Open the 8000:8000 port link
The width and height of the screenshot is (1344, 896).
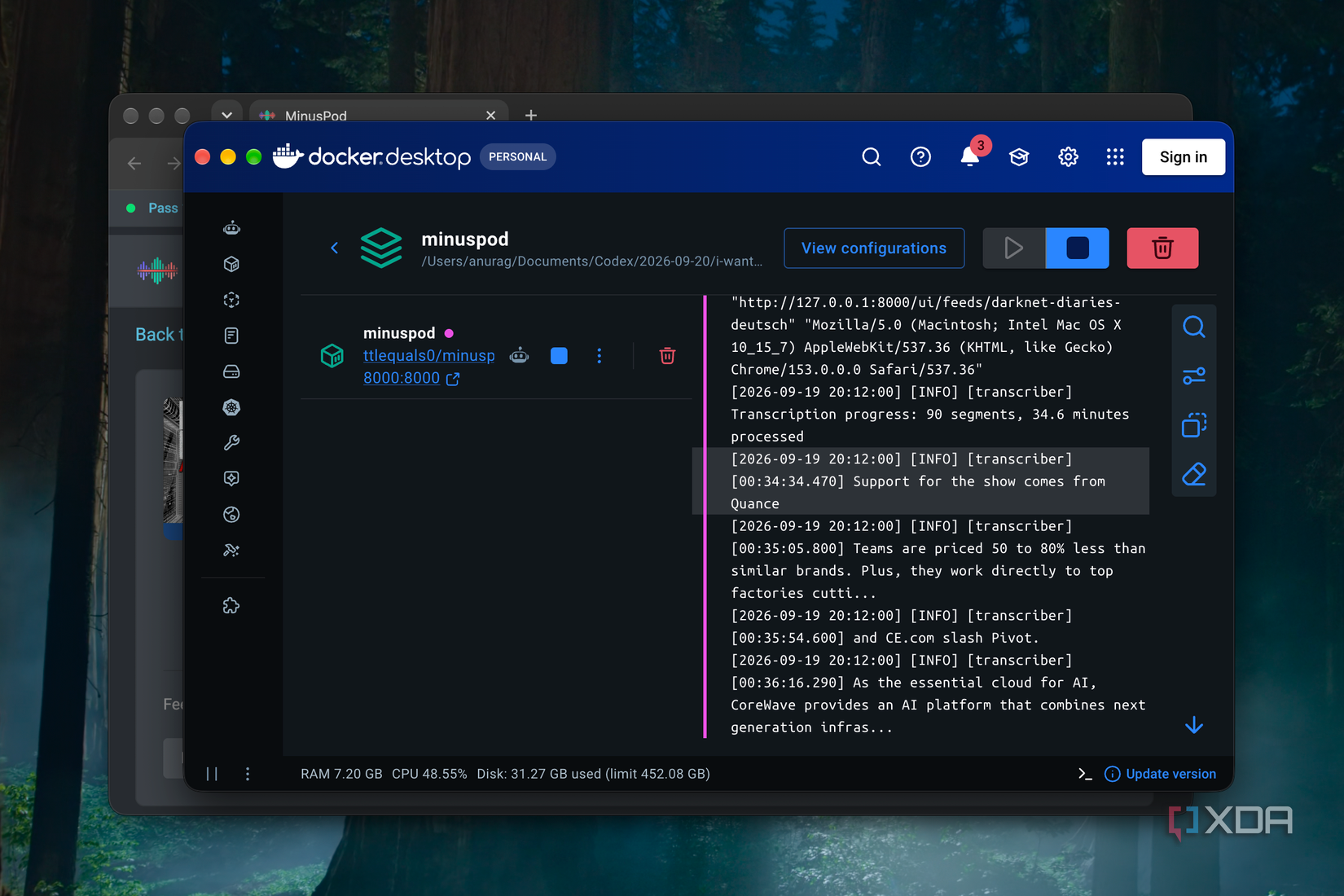point(411,379)
